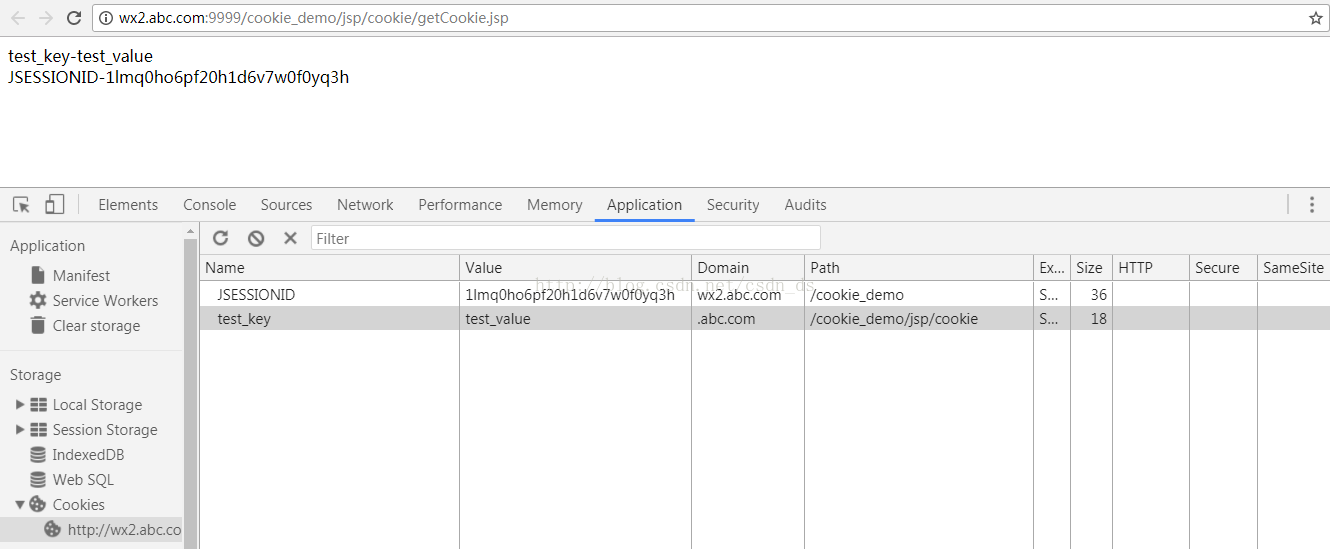Delete selected cookie with the X icon

coord(290,238)
